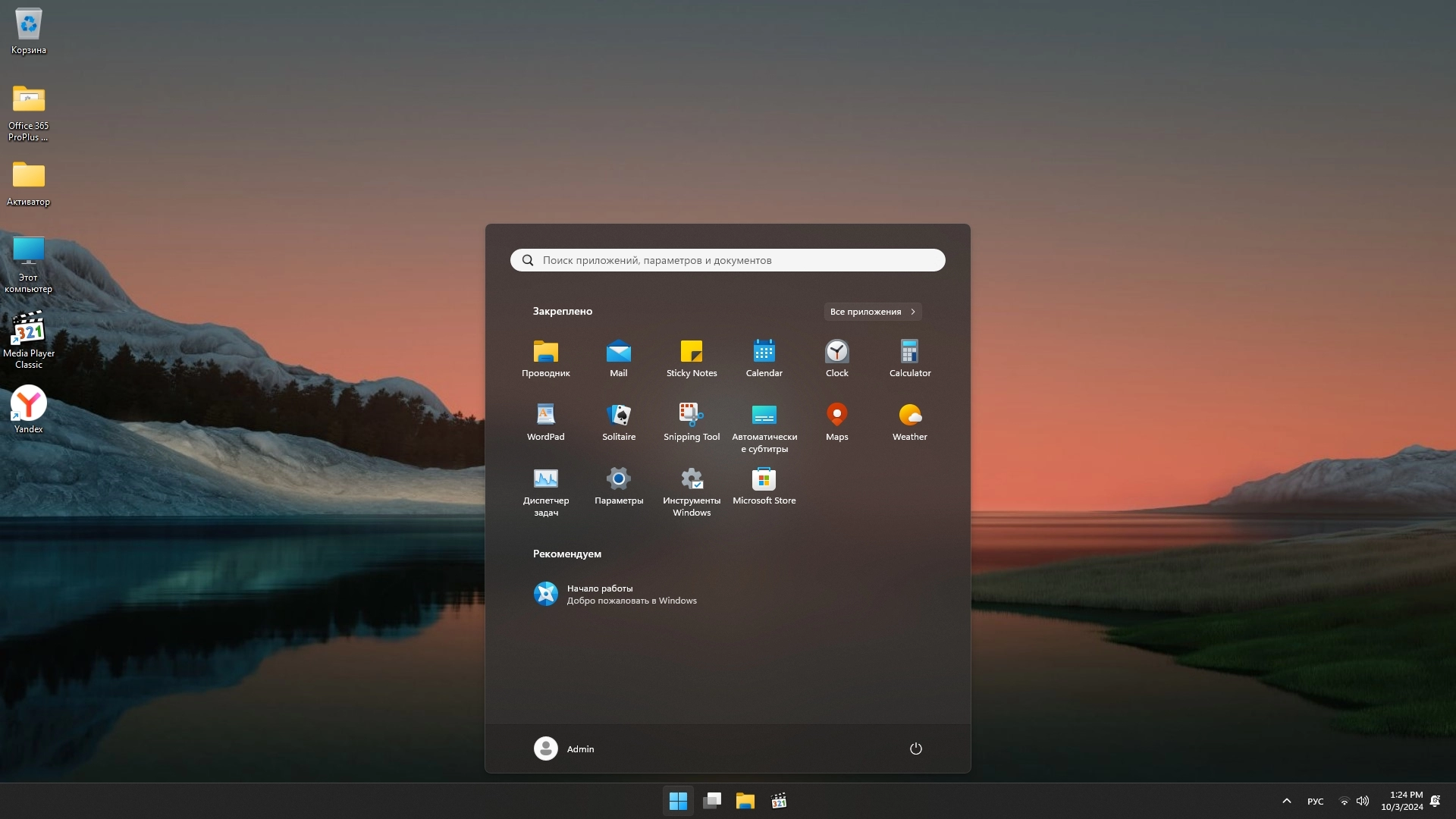Open Task View on the taskbar
1456x819 pixels.
click(x=711, y=801)
